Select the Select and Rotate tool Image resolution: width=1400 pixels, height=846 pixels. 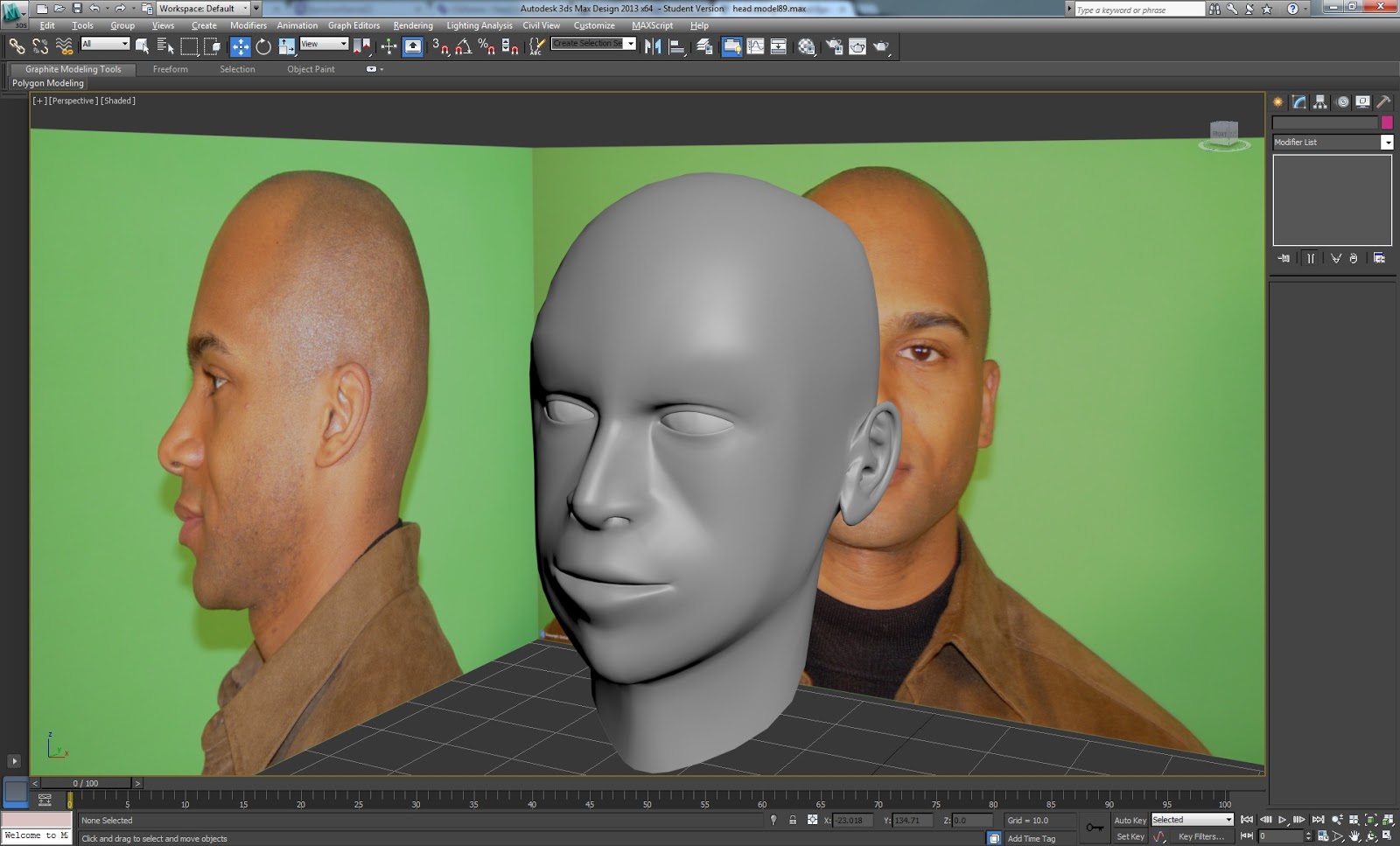coord(263,46)
